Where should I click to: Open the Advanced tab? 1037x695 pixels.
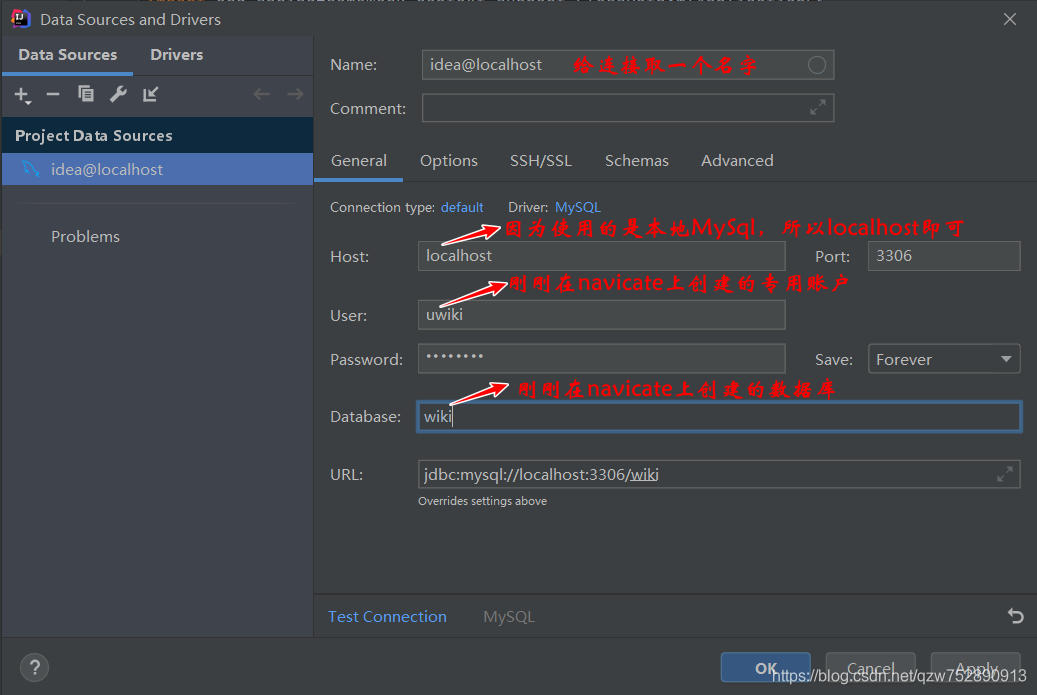[x=737, y=161]
